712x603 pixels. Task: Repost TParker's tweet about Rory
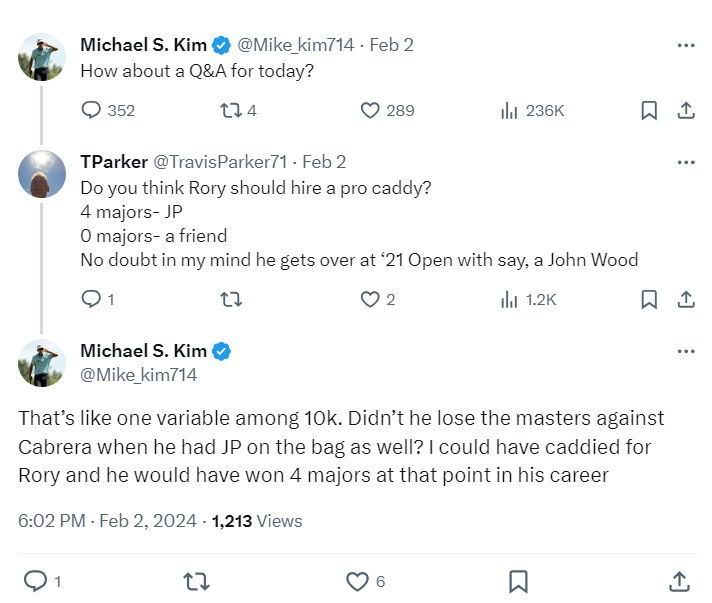coord(229,298)
